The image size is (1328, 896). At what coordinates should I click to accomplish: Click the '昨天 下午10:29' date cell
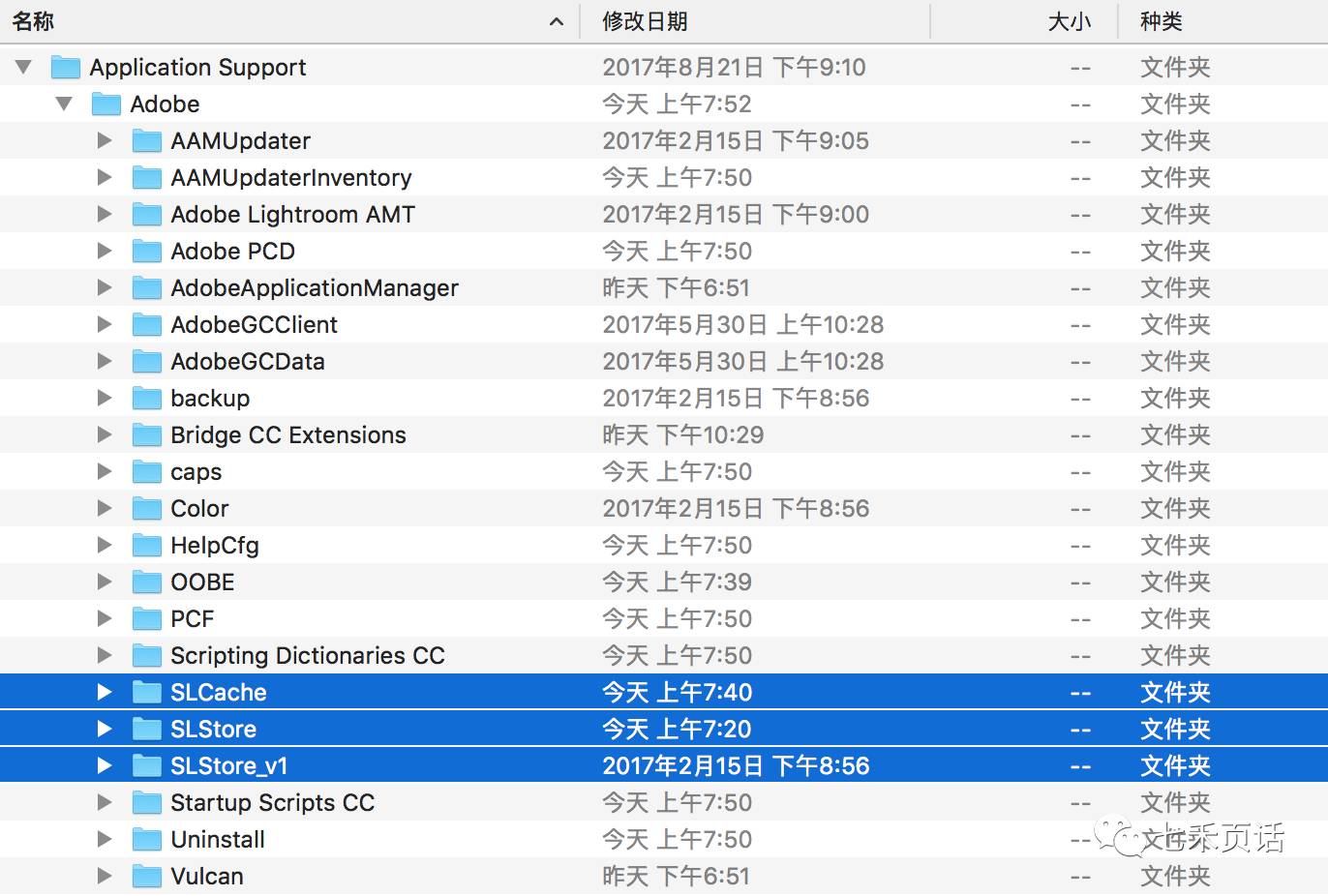point(683,434)
